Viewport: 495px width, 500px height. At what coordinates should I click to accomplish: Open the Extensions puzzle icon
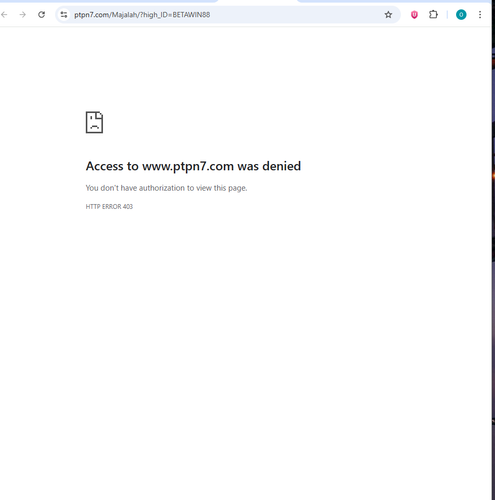pyautogui.click(x=433, y=15)
